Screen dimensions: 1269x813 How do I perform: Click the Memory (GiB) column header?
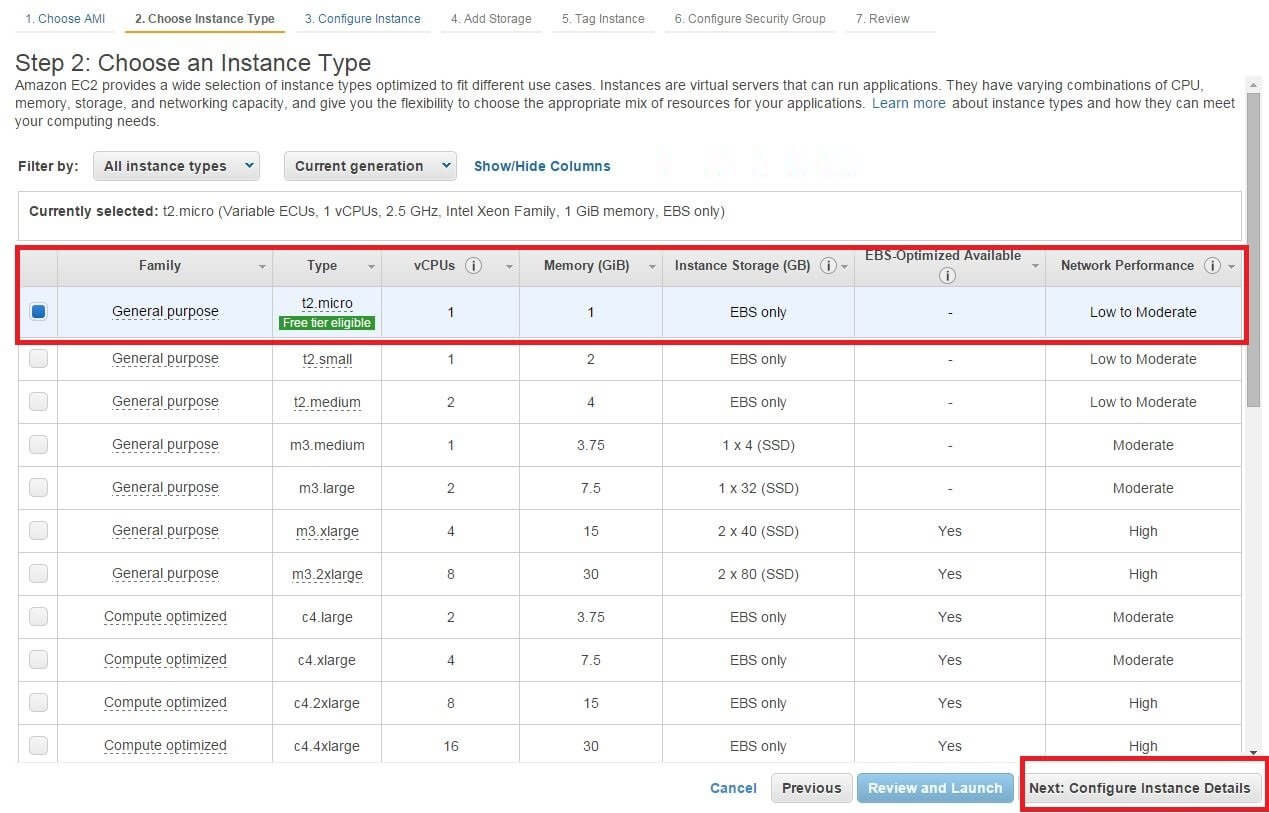tap(586, 266)
